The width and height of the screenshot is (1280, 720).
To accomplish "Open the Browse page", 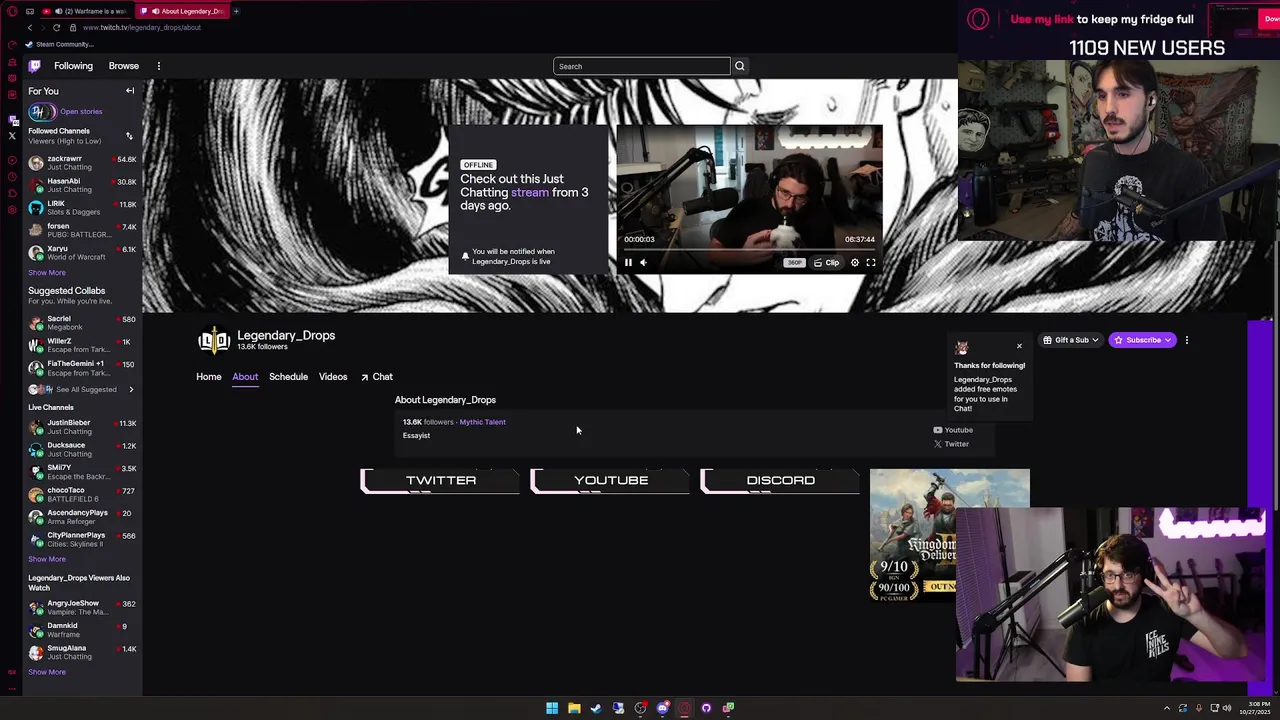I will (x=124, y=66).
